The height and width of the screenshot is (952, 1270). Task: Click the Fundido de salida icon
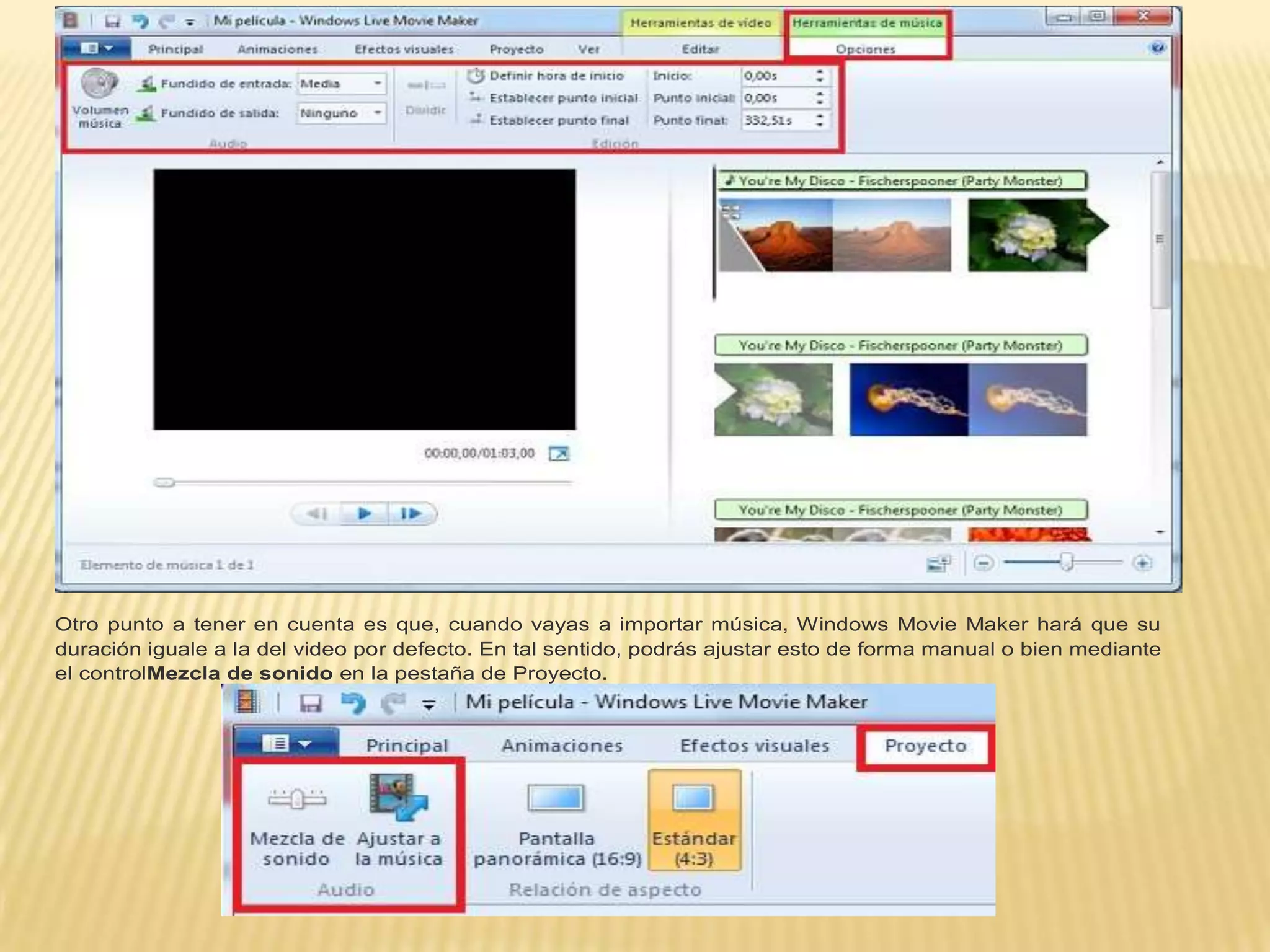click(x=146, y=113)
